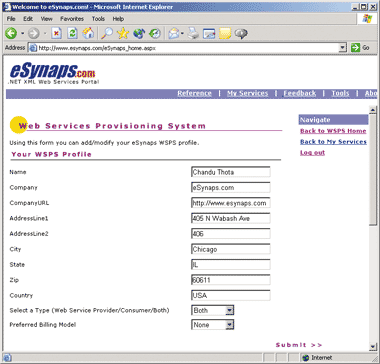
Task: Click the yellow Discuss note icon
Action: pyautogui.click(x=225, y=33)
